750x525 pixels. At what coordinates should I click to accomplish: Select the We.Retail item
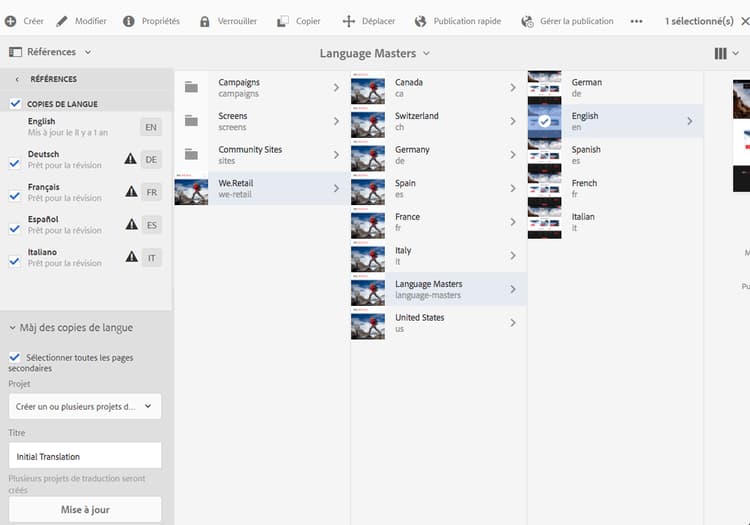262,188
